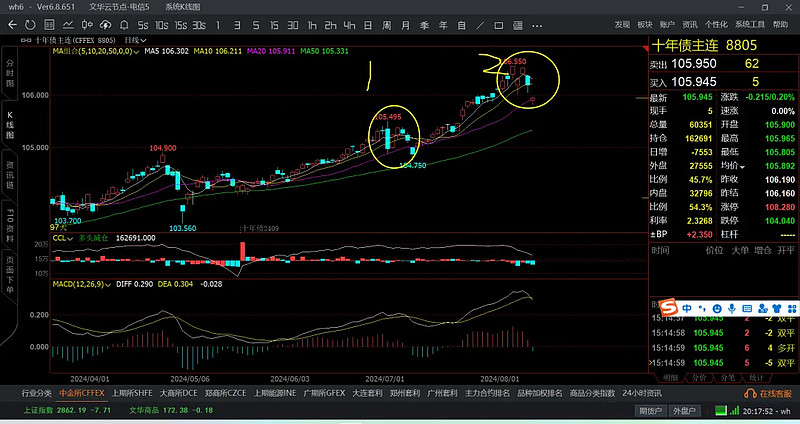The height and width of the screenshot is (424, 800).
Task: Switch to F10资料 side tab
Action: pos(10,225)
